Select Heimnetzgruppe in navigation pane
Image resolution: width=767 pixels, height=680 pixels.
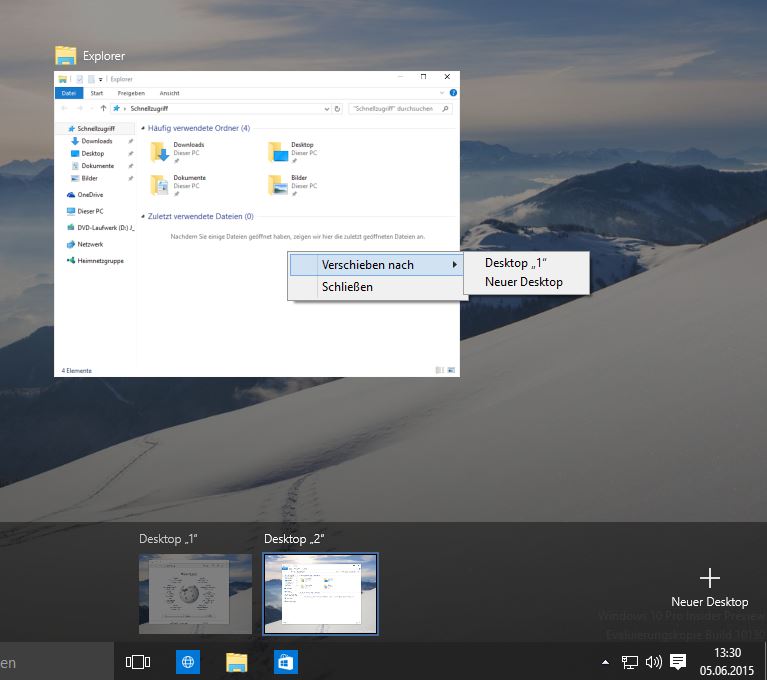point(100,261)
